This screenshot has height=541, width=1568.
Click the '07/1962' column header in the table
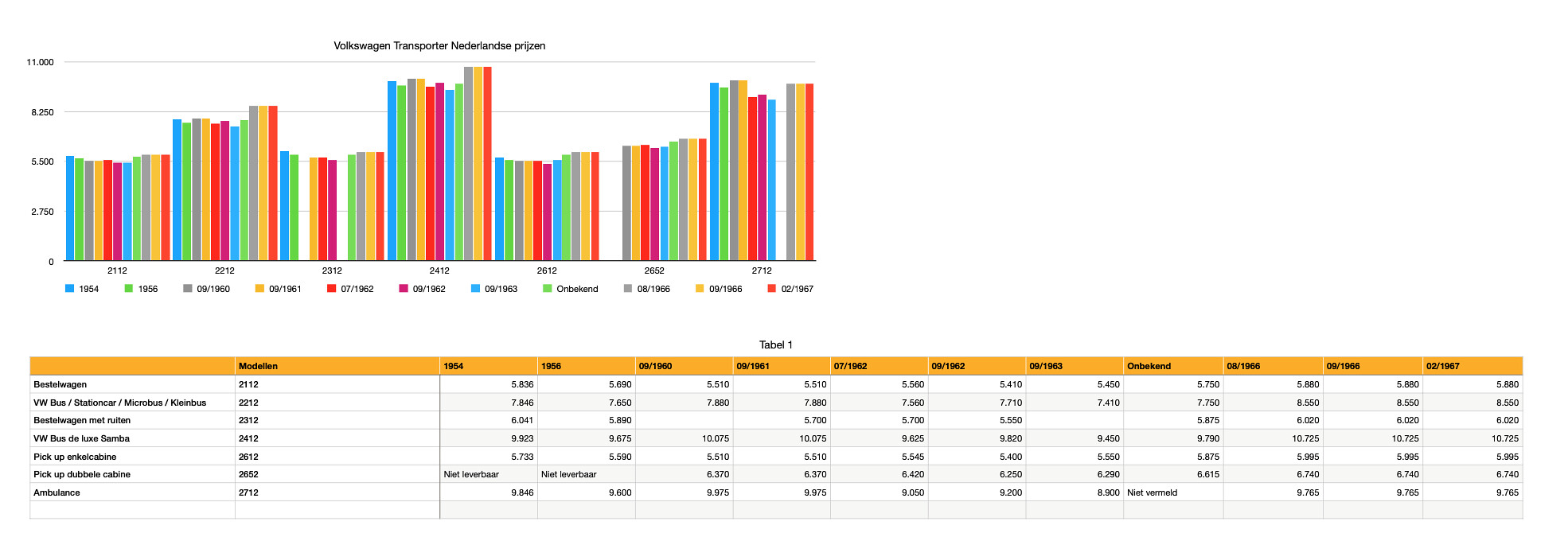(880, 366)
